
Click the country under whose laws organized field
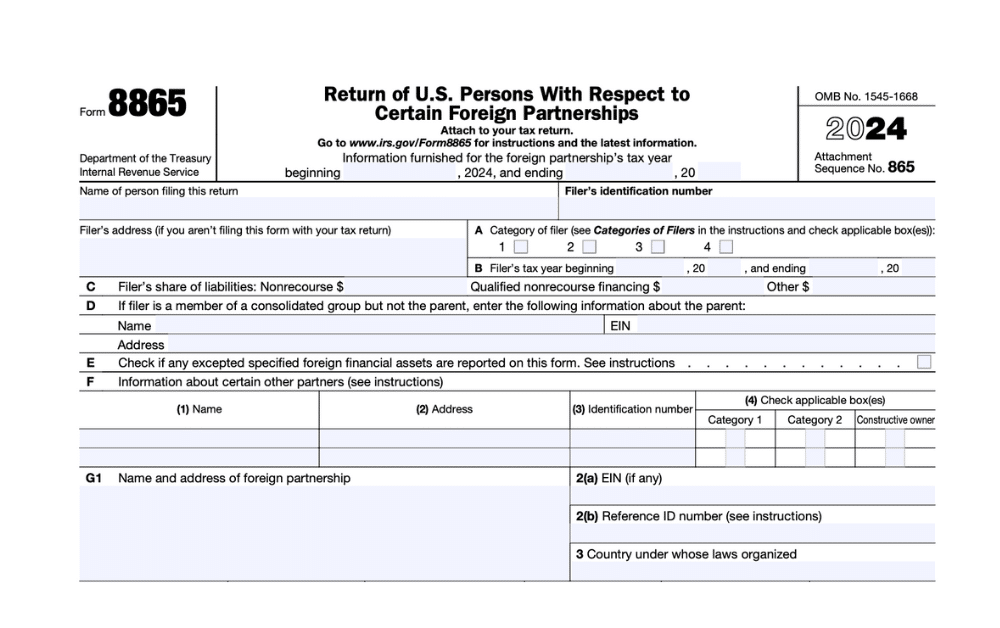click(750, 570)
